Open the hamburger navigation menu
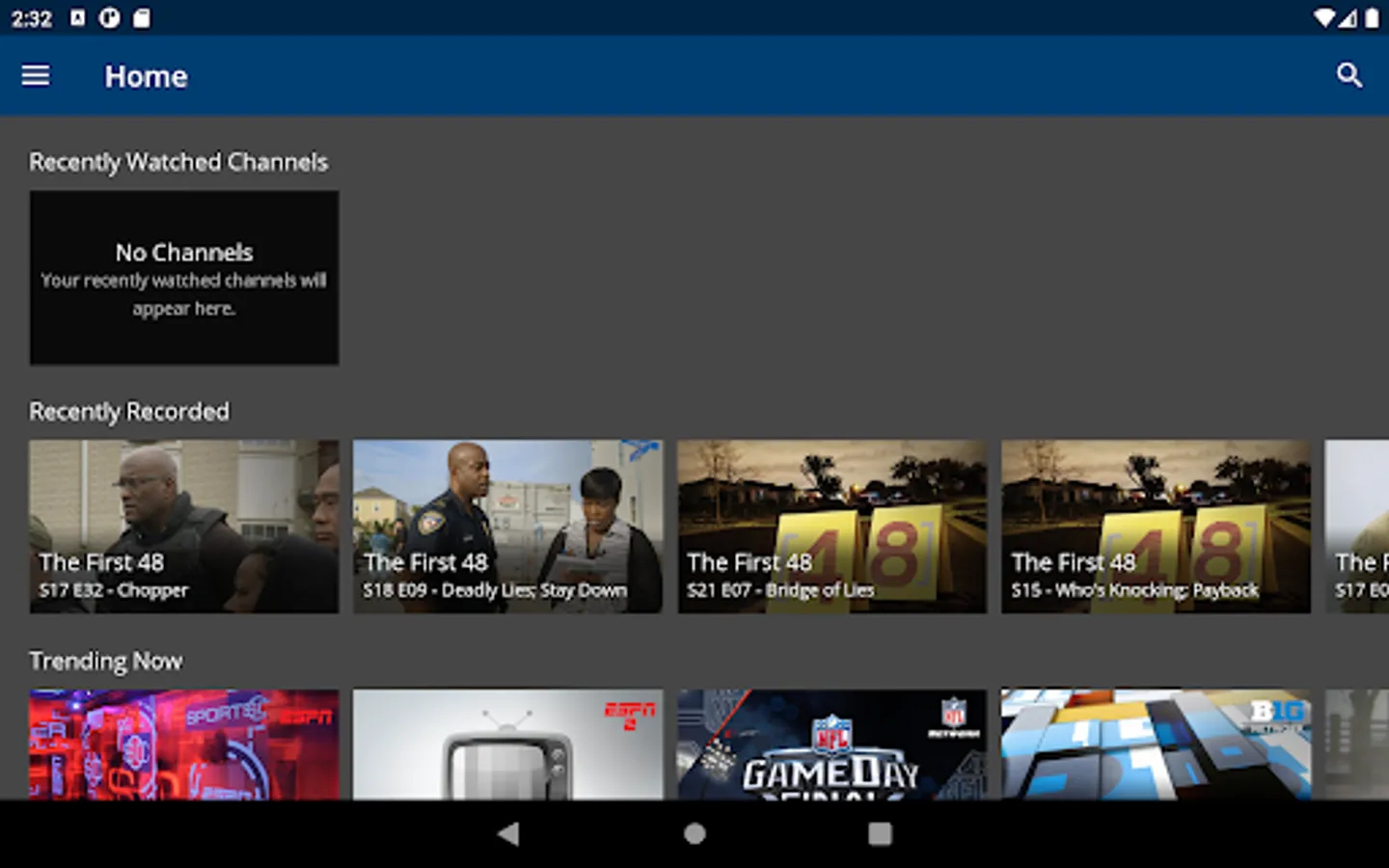 click(x=36, y=75)
